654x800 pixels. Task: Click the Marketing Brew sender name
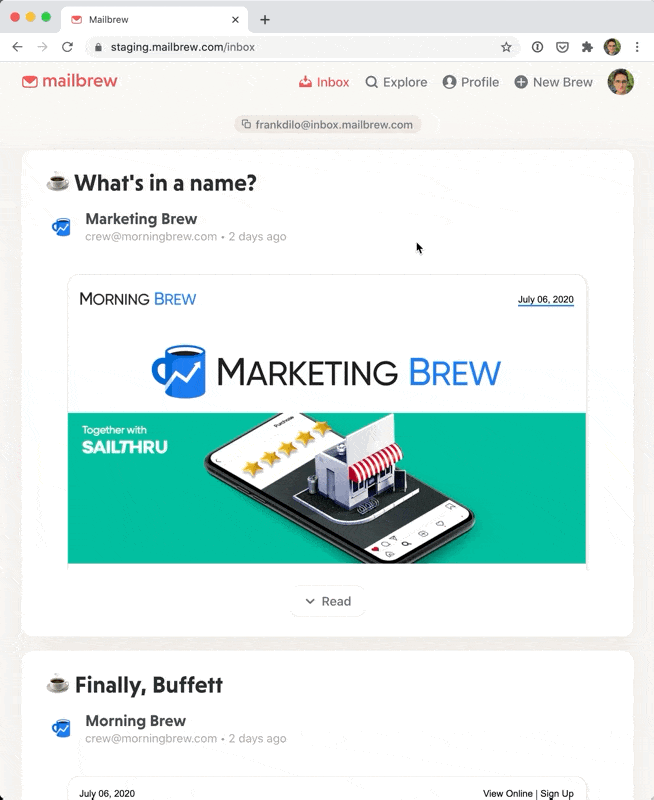(141, 219)
